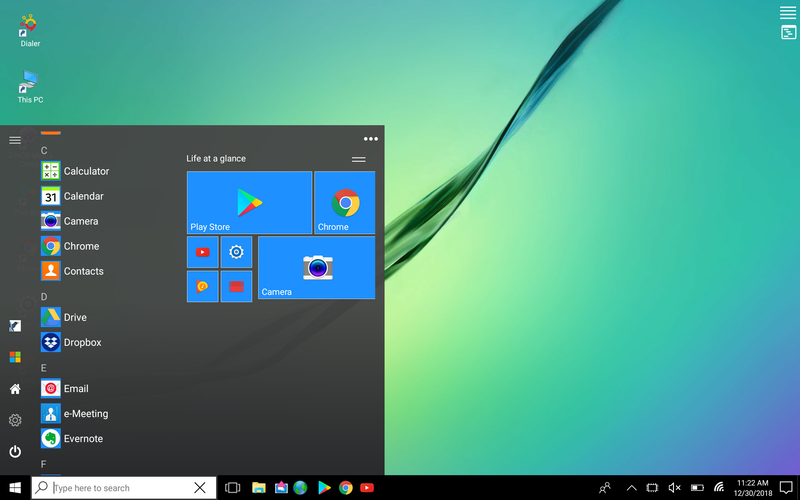Click the colorful Windows logo in the sidebar

point(15,357)
